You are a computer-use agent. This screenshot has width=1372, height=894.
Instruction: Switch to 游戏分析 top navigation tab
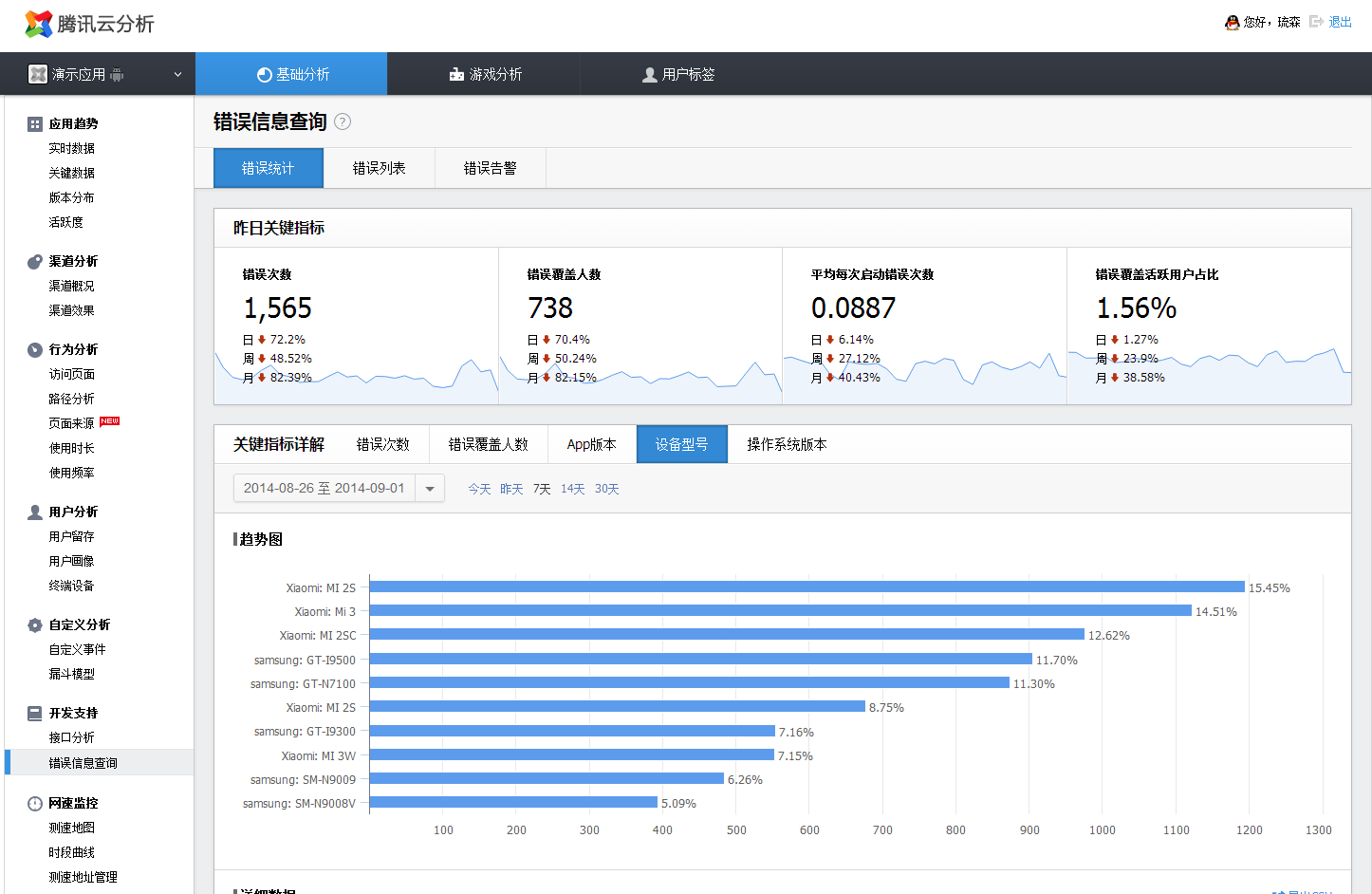coord(485,74)
